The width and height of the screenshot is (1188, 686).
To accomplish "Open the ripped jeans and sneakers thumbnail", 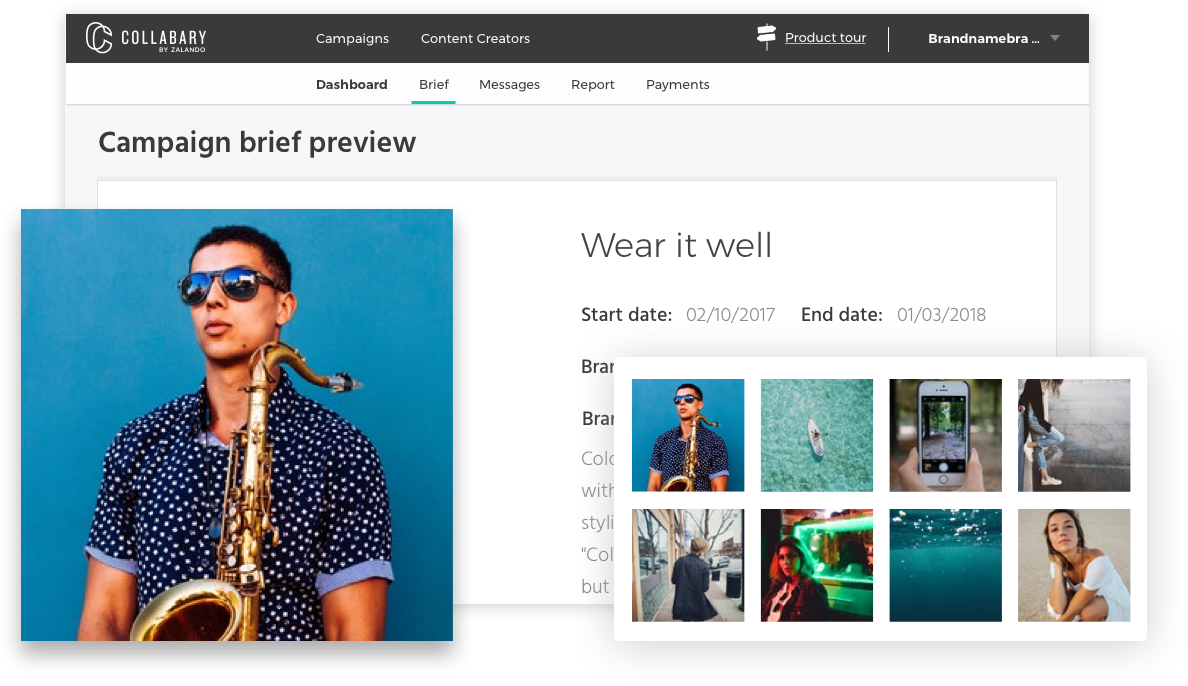I will 1074,435.
